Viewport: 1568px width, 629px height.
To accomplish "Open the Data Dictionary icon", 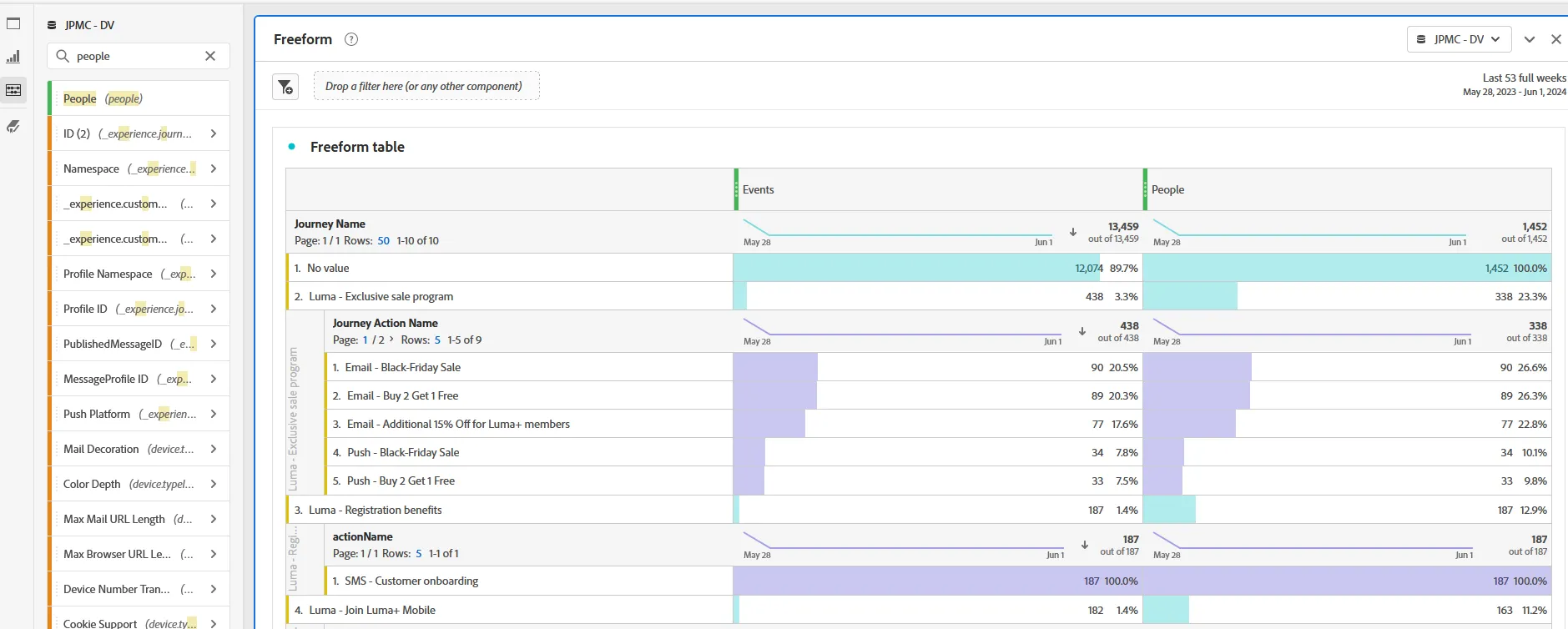I will pos(13,126).
